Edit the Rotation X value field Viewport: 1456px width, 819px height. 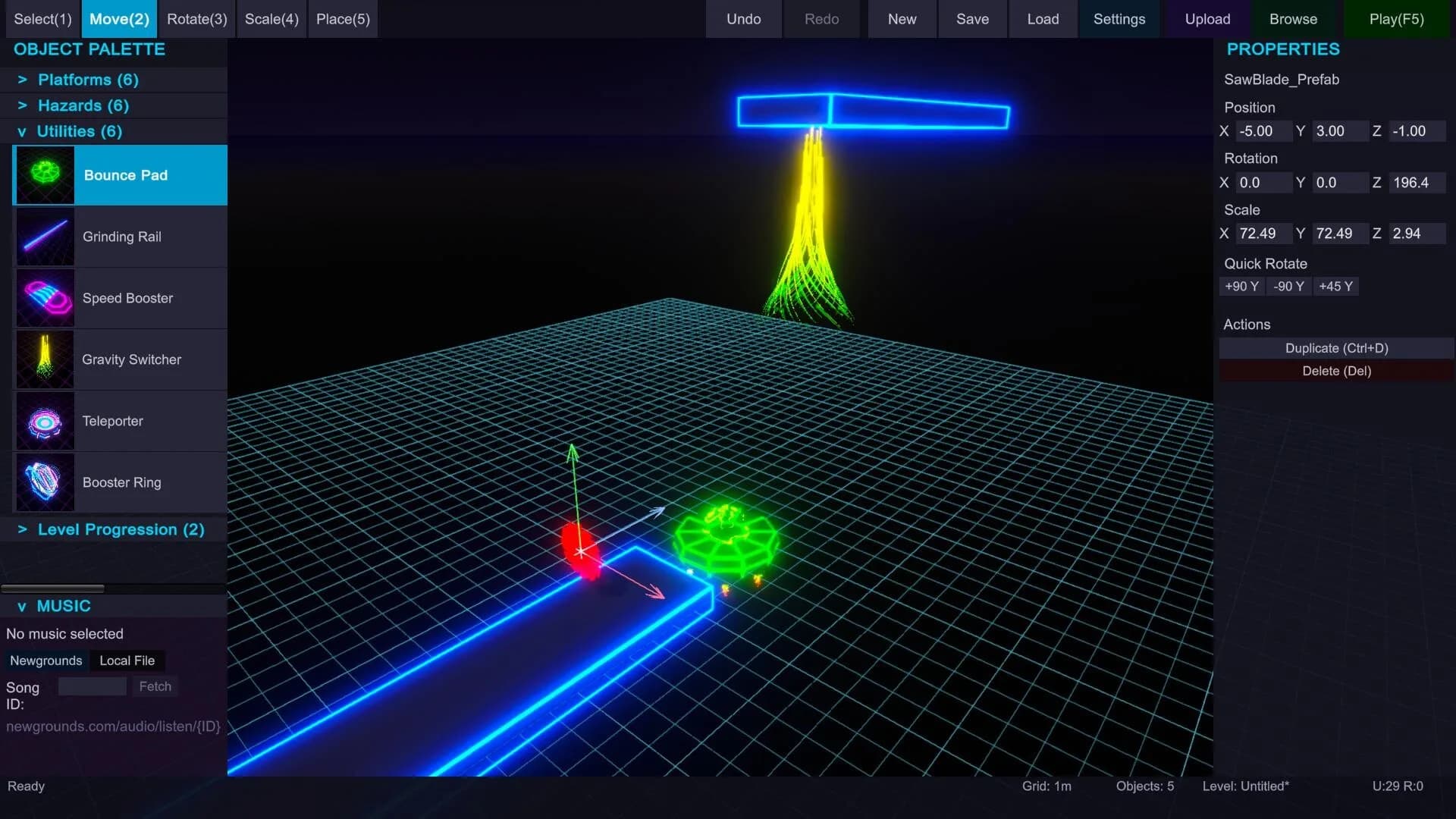1263,183
